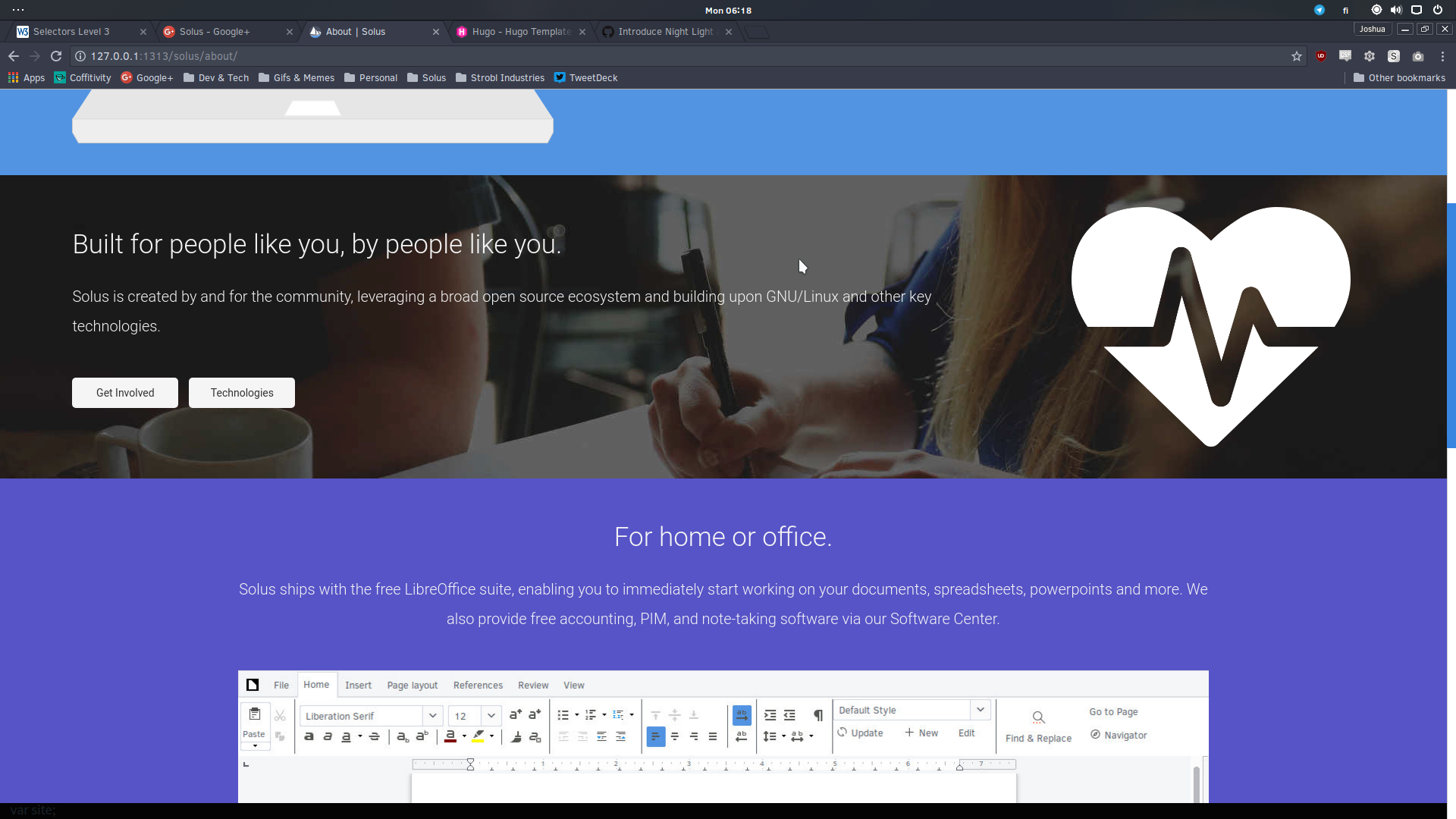Expand the Personal bookmarks folder
Image resolution: width=1456 pixels, height=819 pixels.
pyautogui.click(x=371, y=77)
